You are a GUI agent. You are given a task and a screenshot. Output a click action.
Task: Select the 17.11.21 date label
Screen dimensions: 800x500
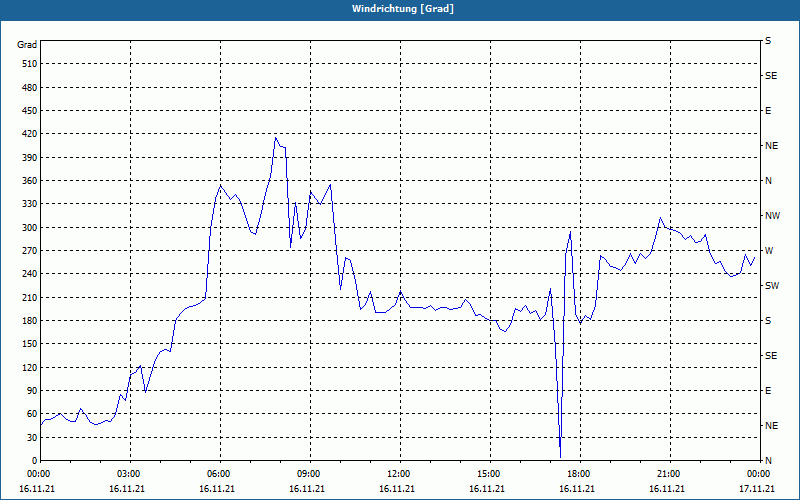pyautogui.click(x=757, y=488)
